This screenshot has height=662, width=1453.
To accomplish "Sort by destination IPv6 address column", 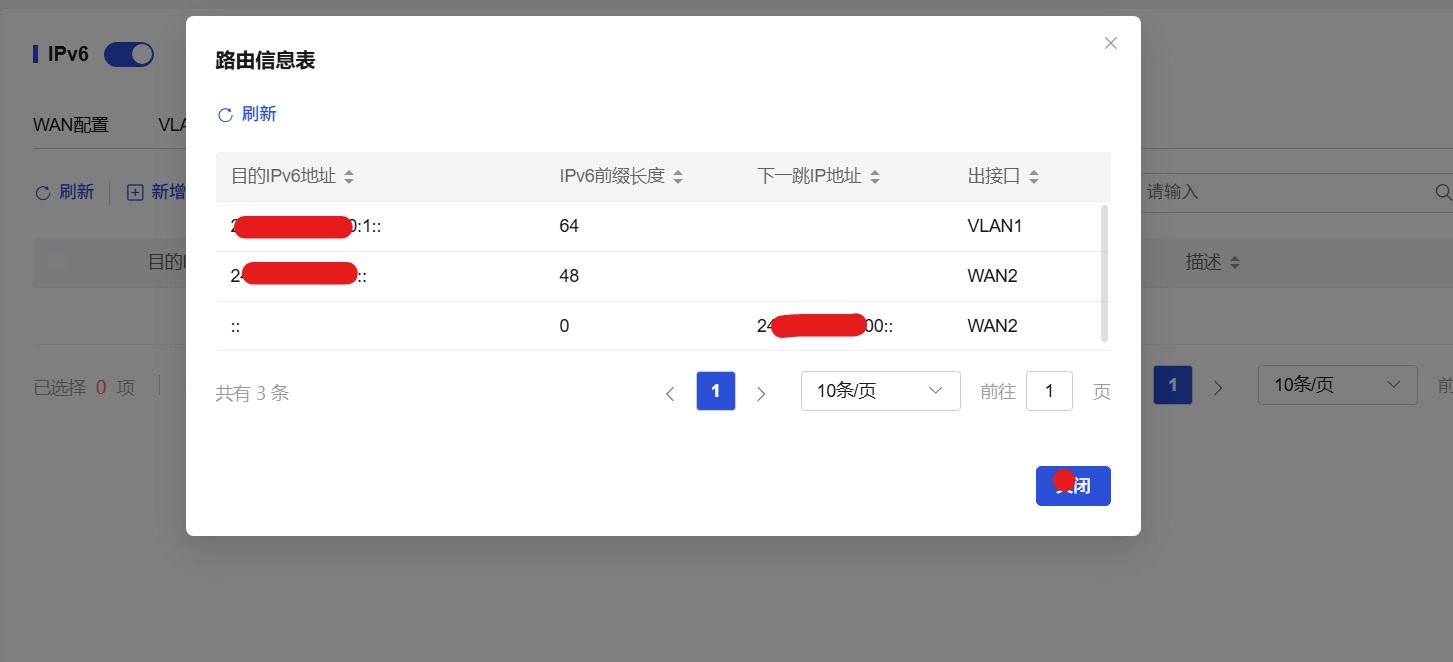I will click(x=348, y=177).
